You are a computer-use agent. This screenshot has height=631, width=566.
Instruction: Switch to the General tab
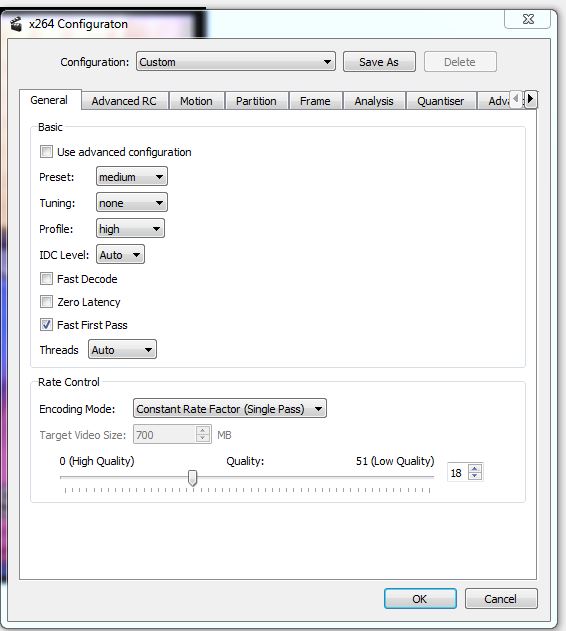pyautogui.click(x=49, y=100)
